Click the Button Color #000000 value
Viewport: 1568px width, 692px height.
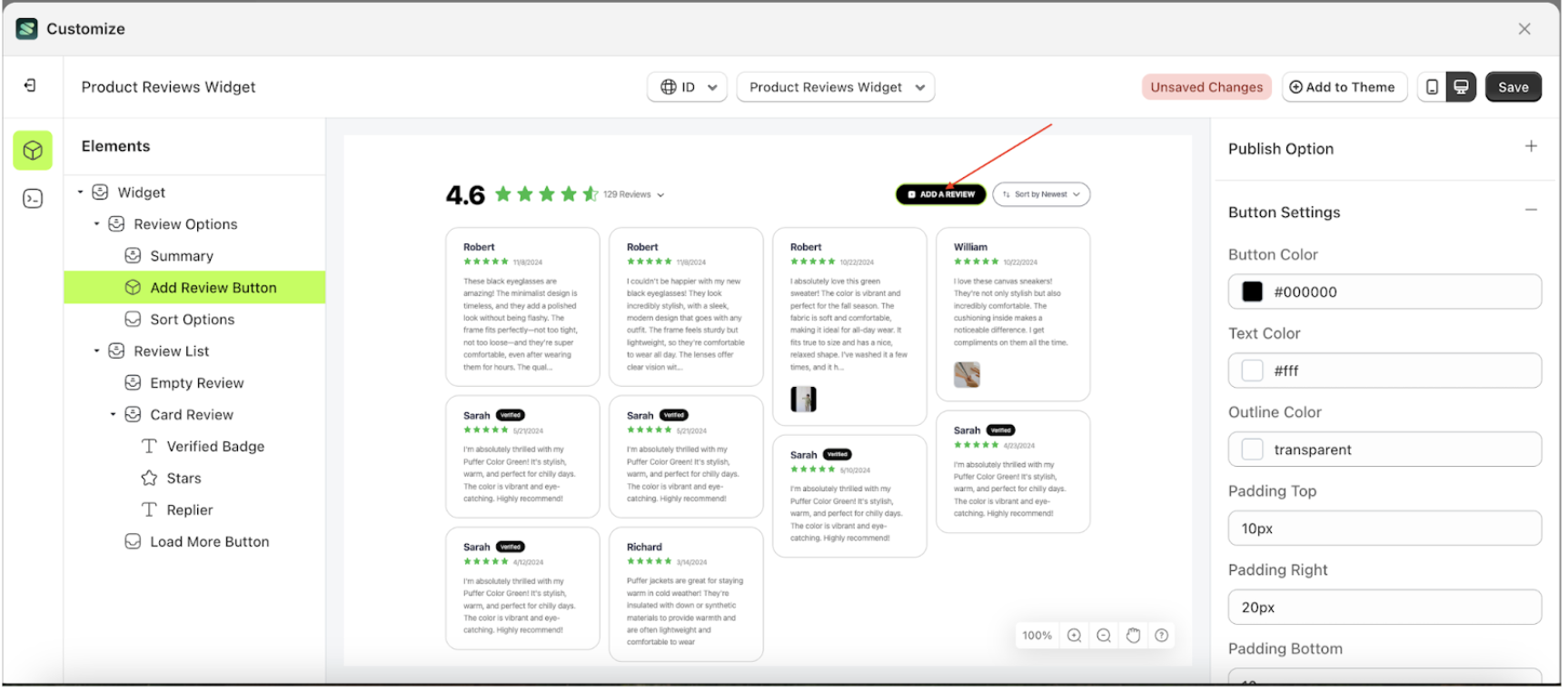coord(1305,292)
